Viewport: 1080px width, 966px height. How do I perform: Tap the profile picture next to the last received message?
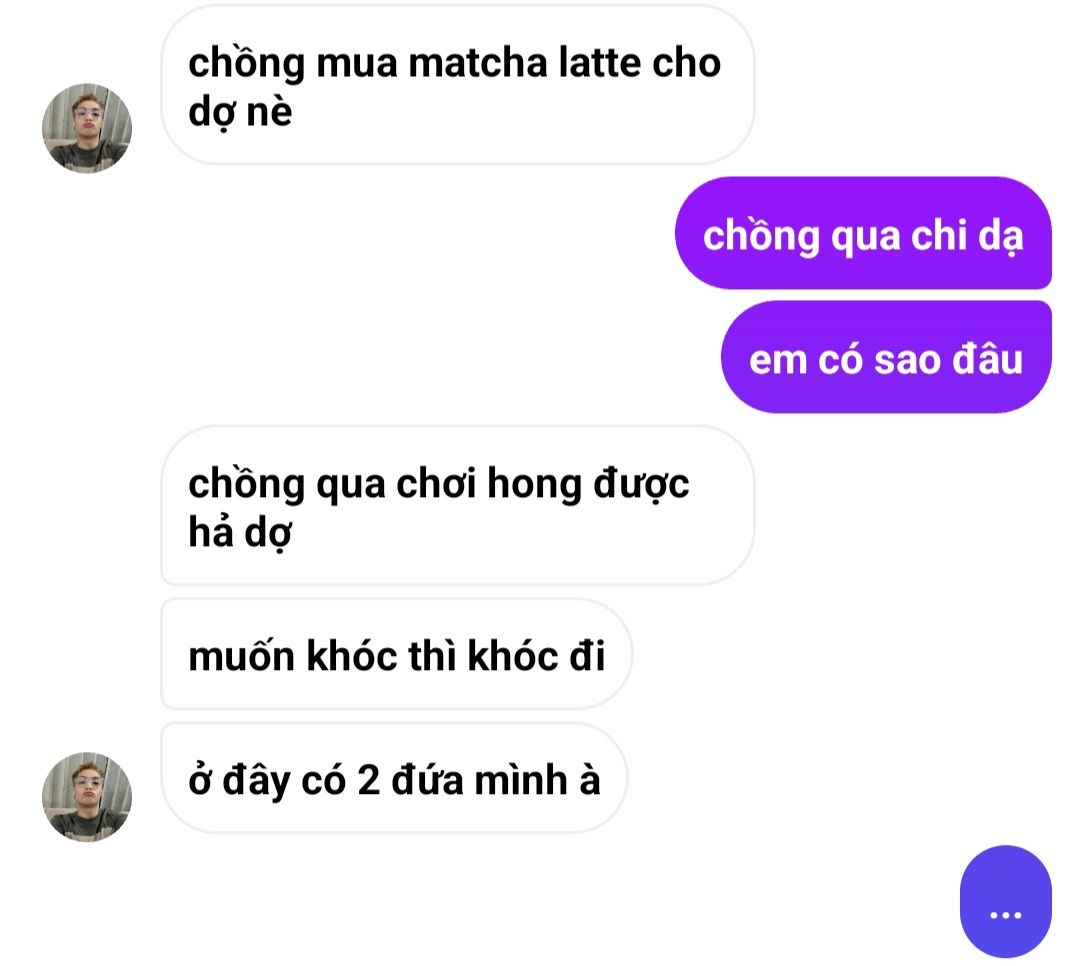coord(87,797)
